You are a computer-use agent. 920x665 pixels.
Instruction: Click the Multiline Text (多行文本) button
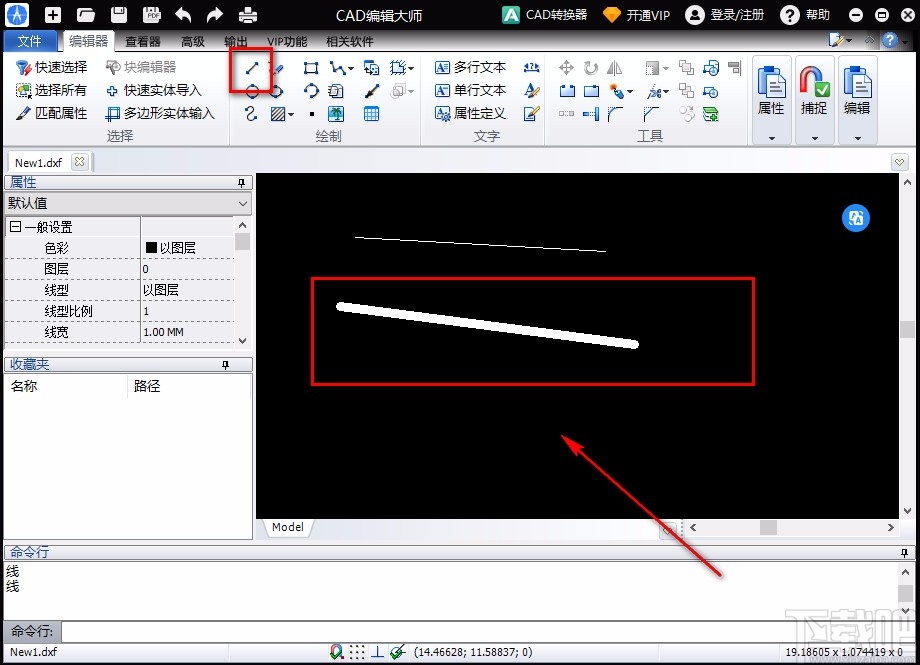(x=471, y=67)
